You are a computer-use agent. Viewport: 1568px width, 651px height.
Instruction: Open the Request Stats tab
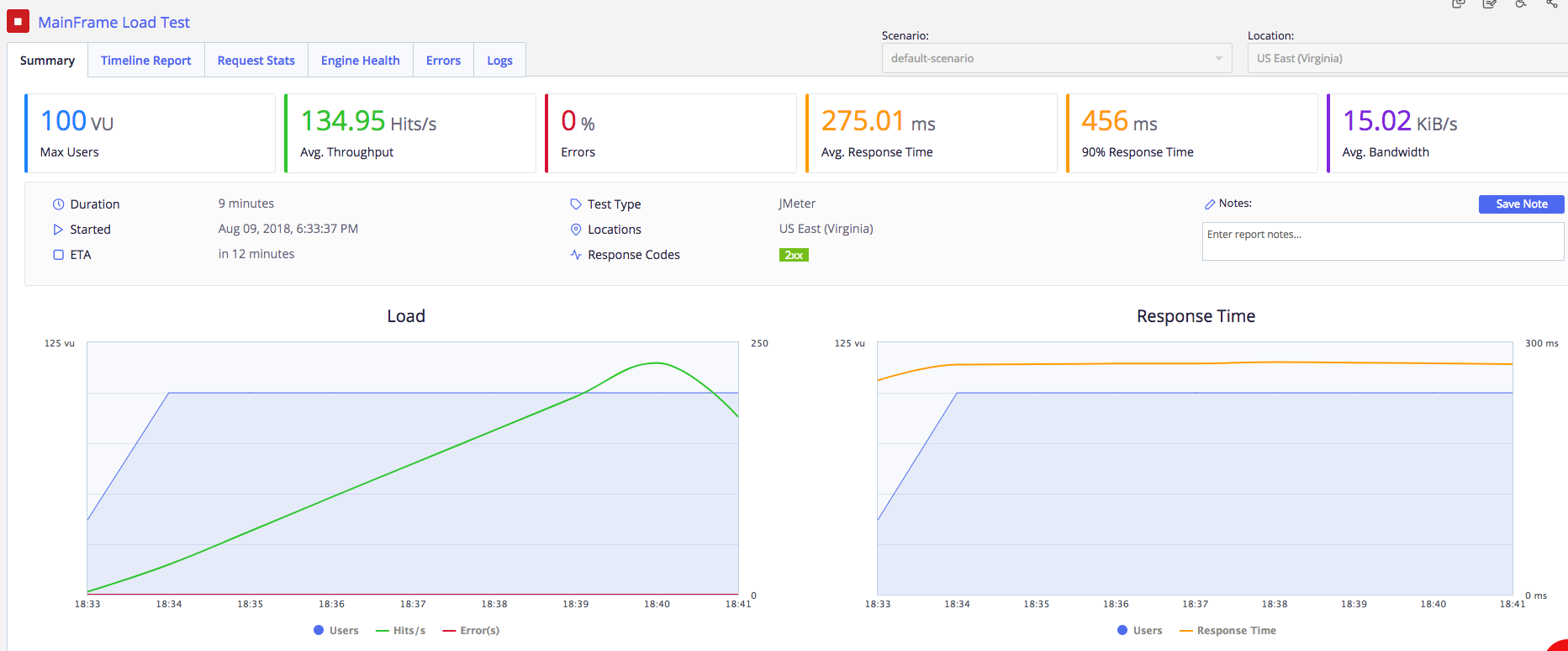(x=256, y=61)
